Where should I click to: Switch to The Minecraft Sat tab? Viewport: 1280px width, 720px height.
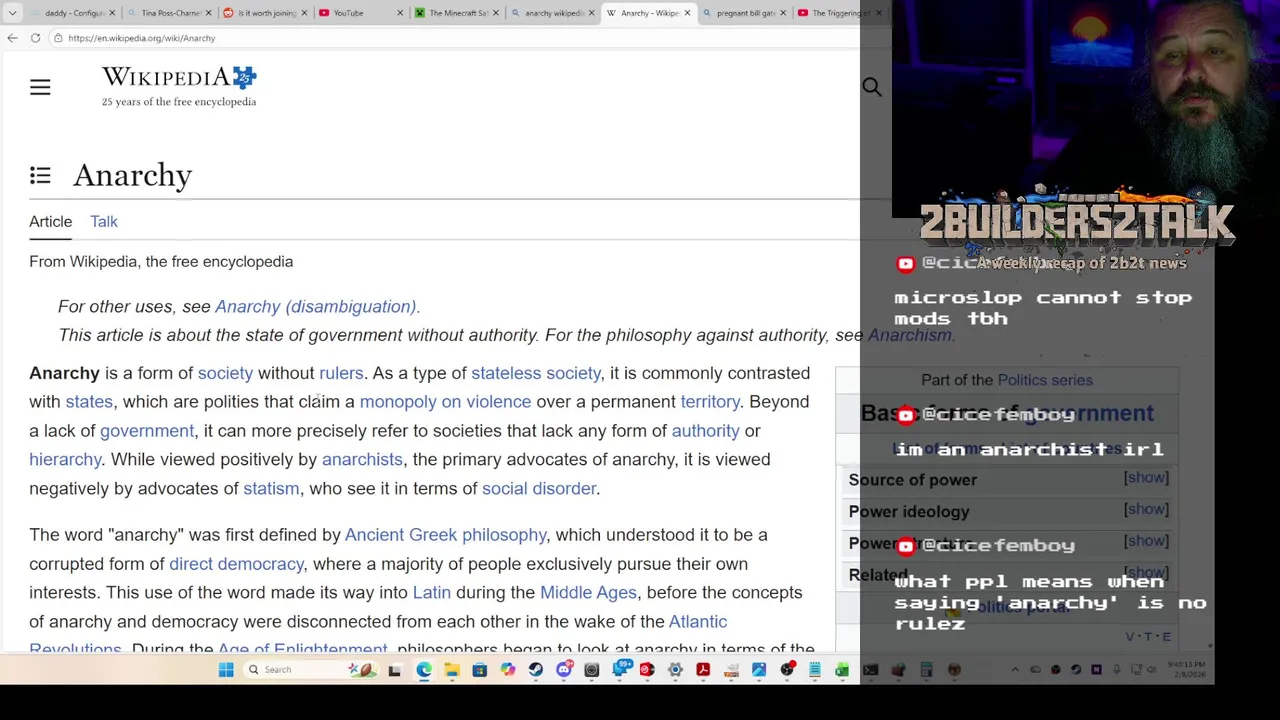456,13
